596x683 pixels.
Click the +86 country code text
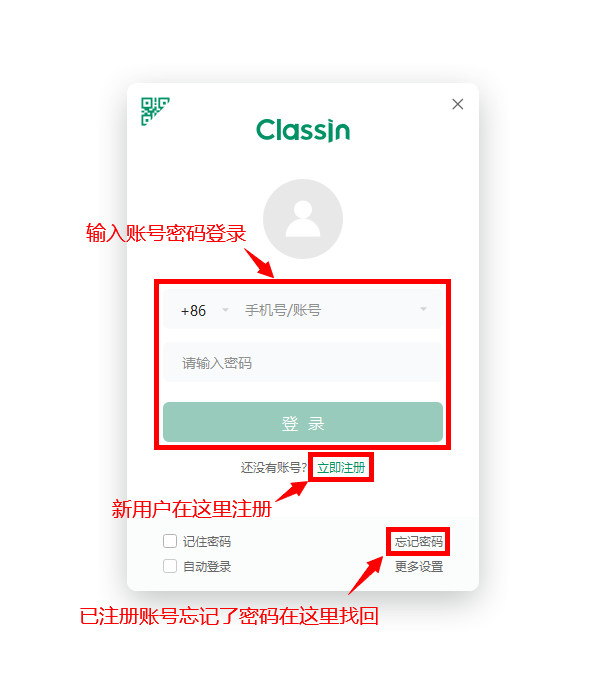pyautogui.click(x=193, y=311)
